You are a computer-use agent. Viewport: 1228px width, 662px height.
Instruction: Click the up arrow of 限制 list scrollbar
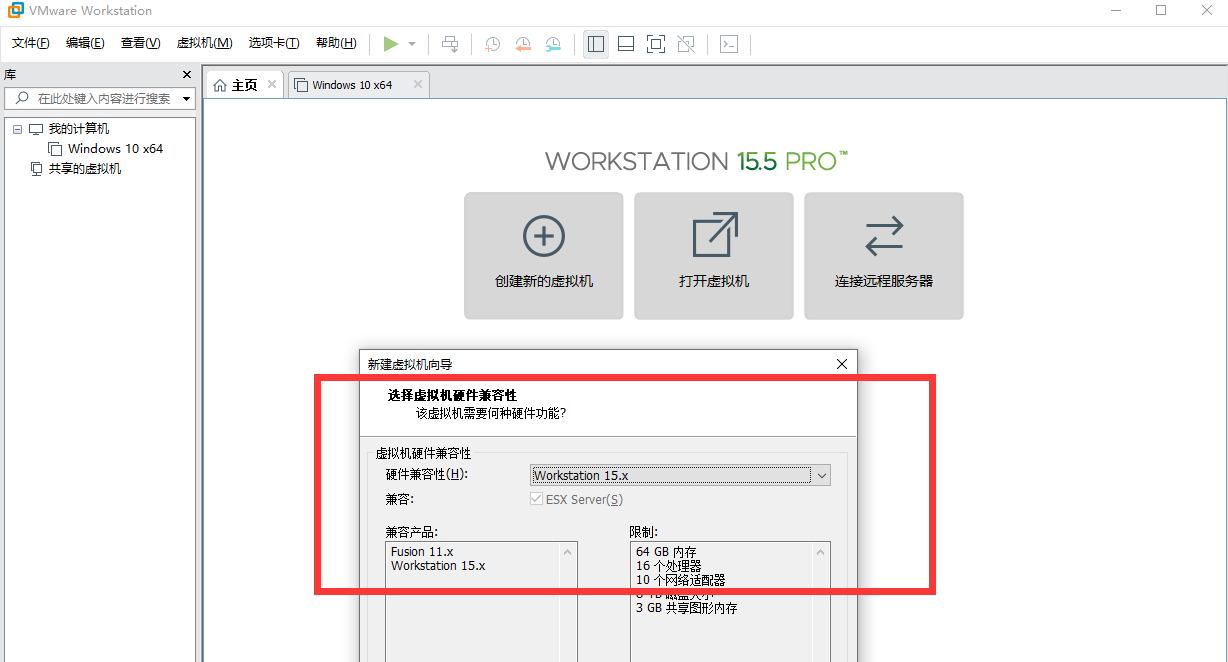pos(821,552)
